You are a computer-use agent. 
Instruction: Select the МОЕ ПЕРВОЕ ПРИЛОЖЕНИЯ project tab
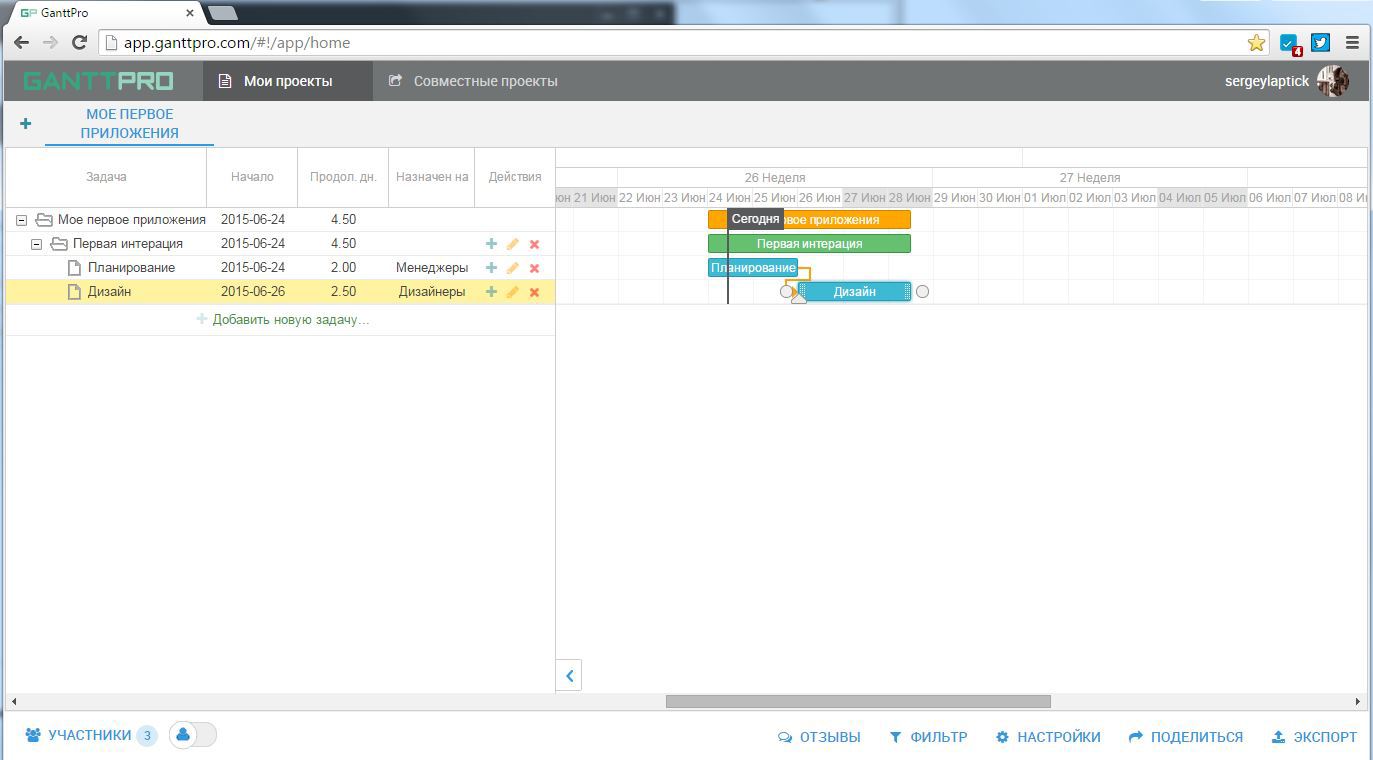click(130, 123)
